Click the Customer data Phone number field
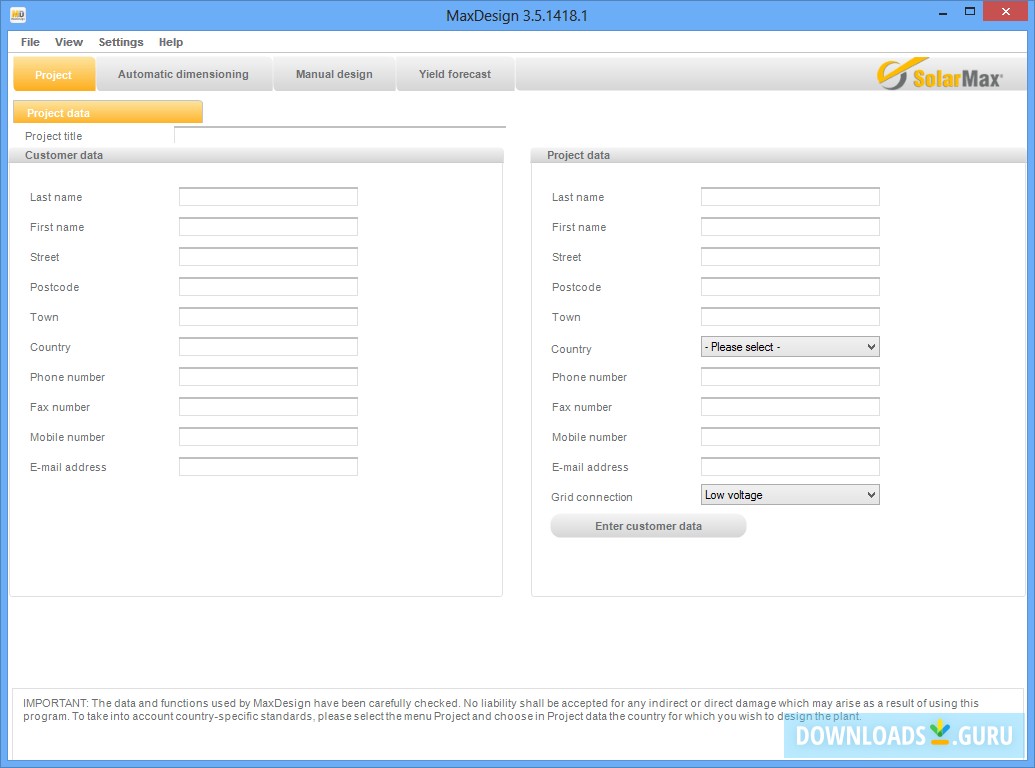This screenshot has width=1035, height=768. click(x=268, y=377)
